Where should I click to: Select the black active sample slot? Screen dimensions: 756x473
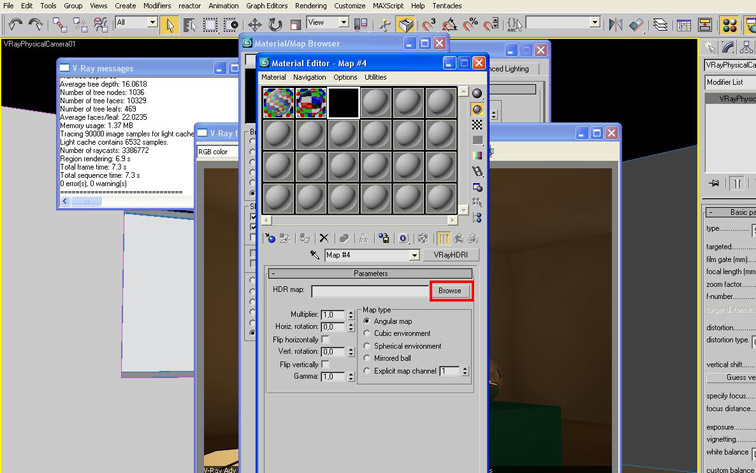[343, 103]
